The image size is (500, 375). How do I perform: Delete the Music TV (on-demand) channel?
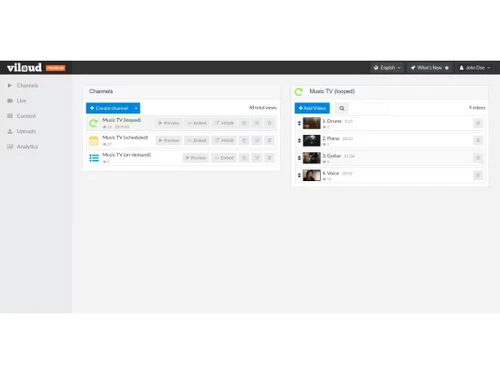tap(269, 158)
